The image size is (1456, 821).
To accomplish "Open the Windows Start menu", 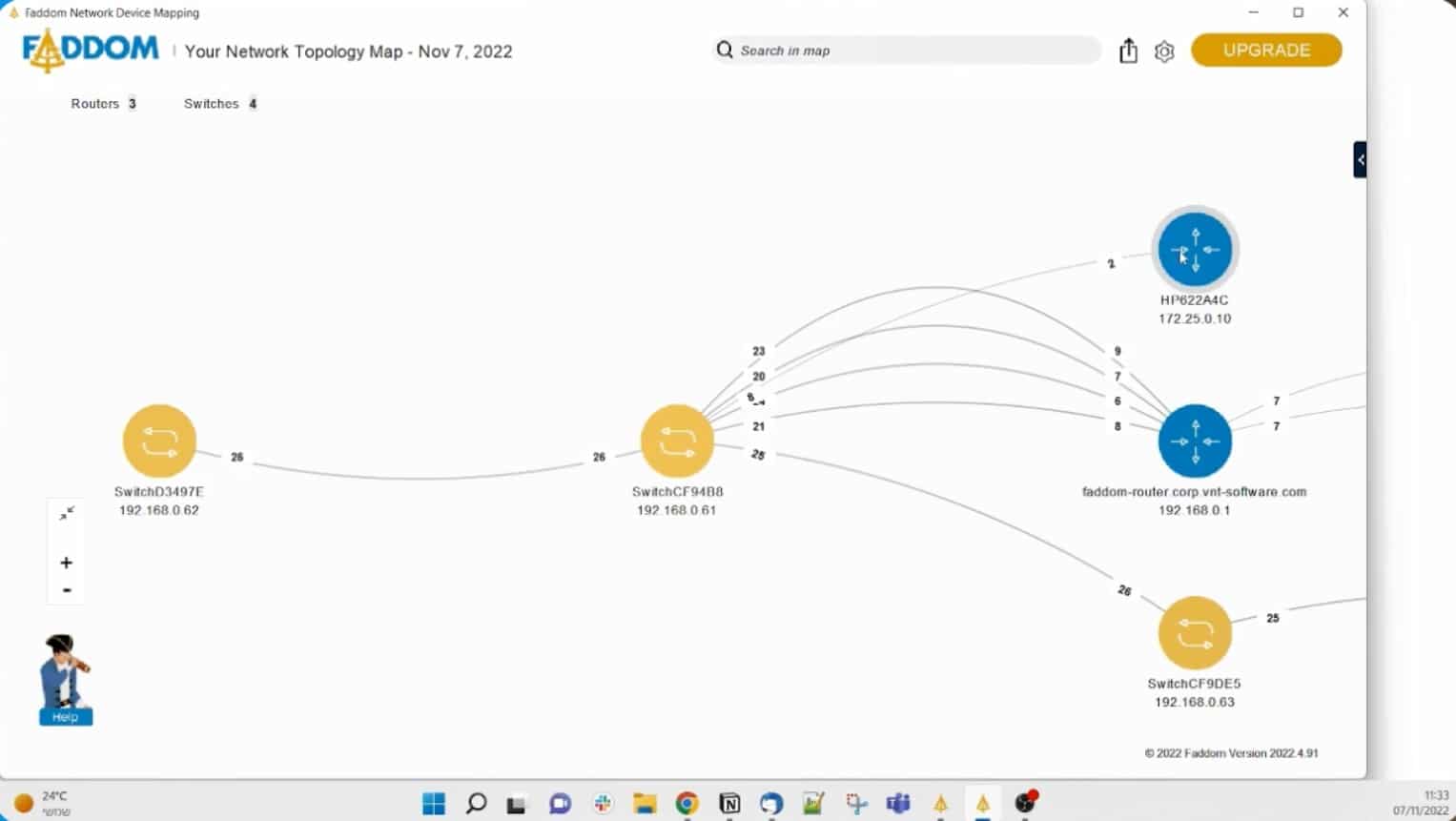I will (x=434, y=804).
